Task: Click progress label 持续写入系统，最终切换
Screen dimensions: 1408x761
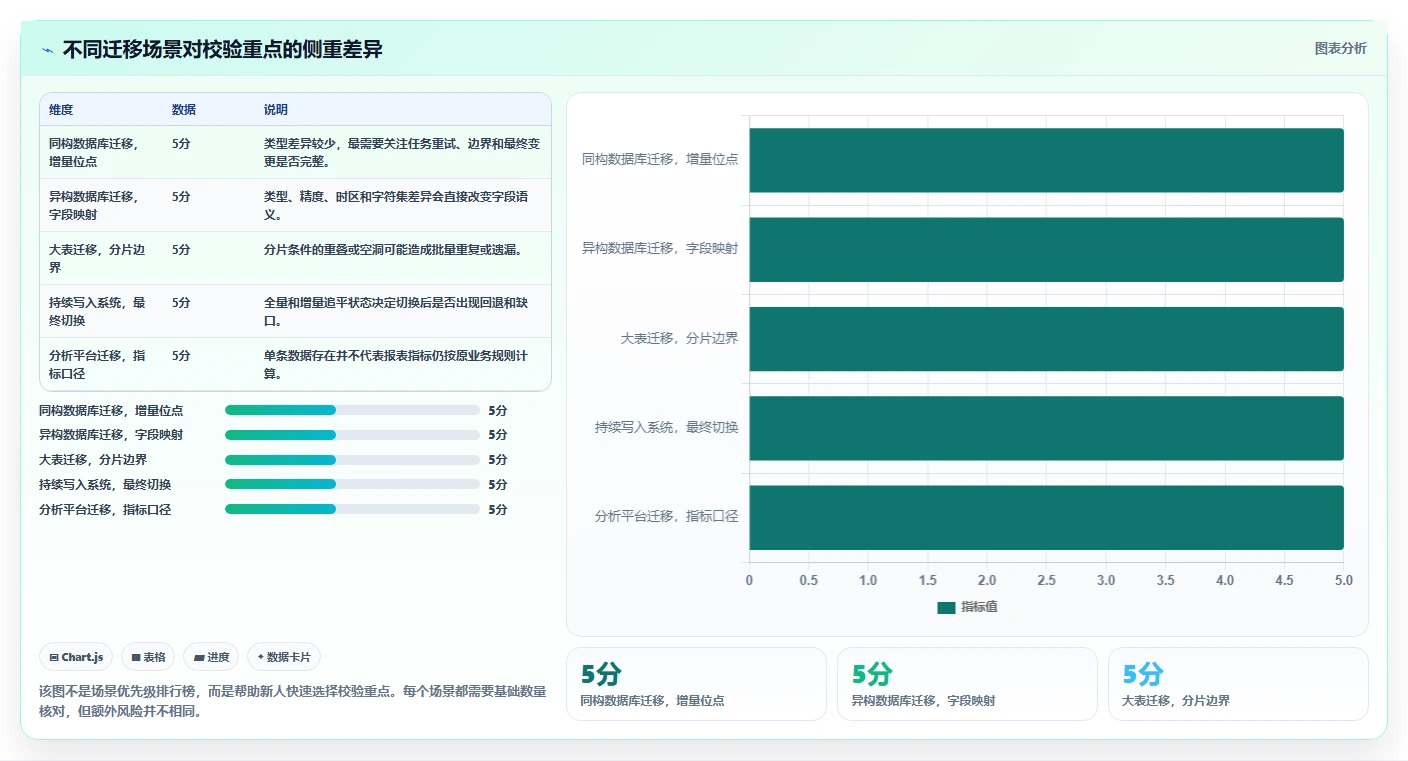Action: point(105,484)
